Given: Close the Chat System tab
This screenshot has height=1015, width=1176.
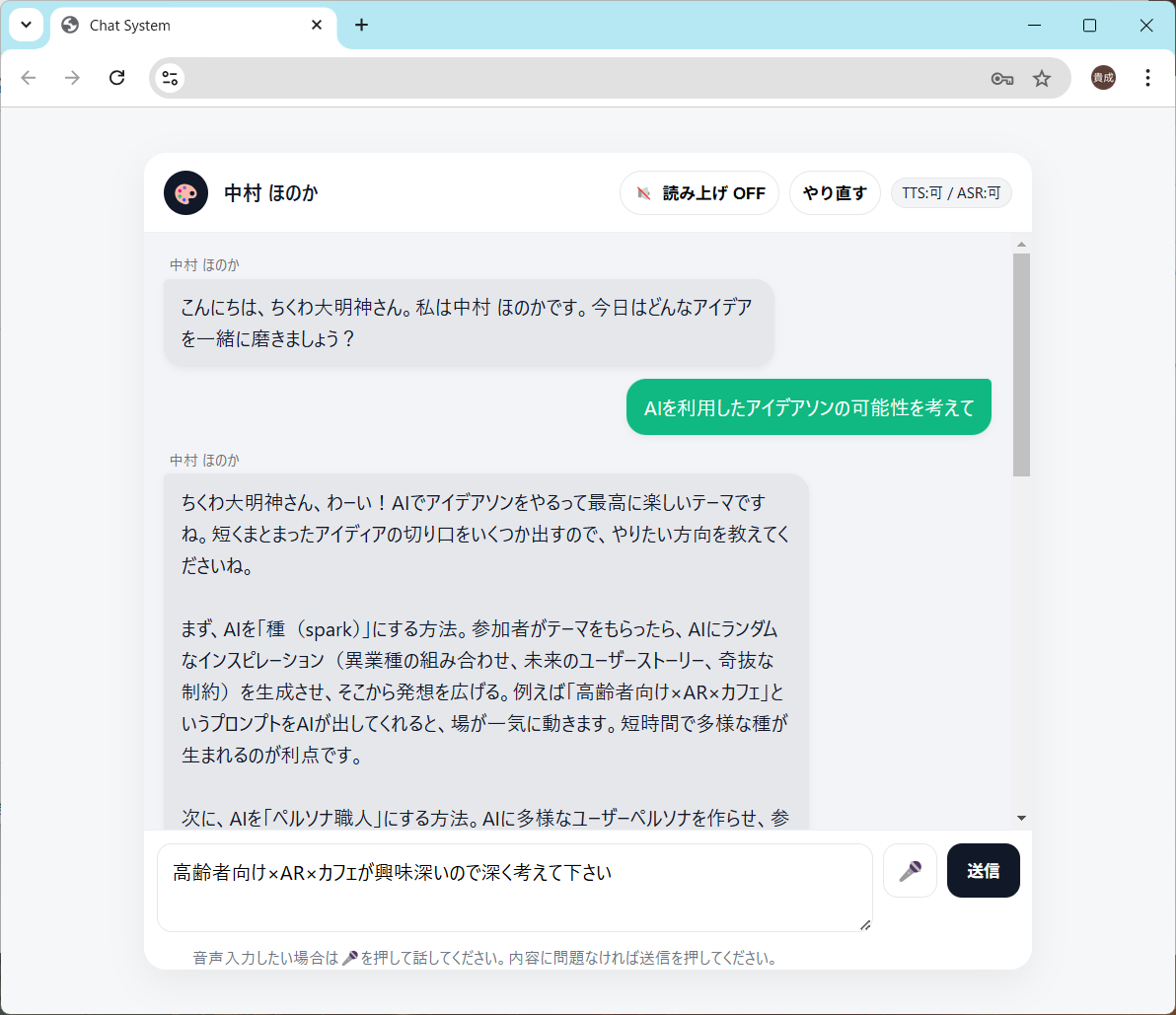Looking at the screenshot, I should point(317,26).
